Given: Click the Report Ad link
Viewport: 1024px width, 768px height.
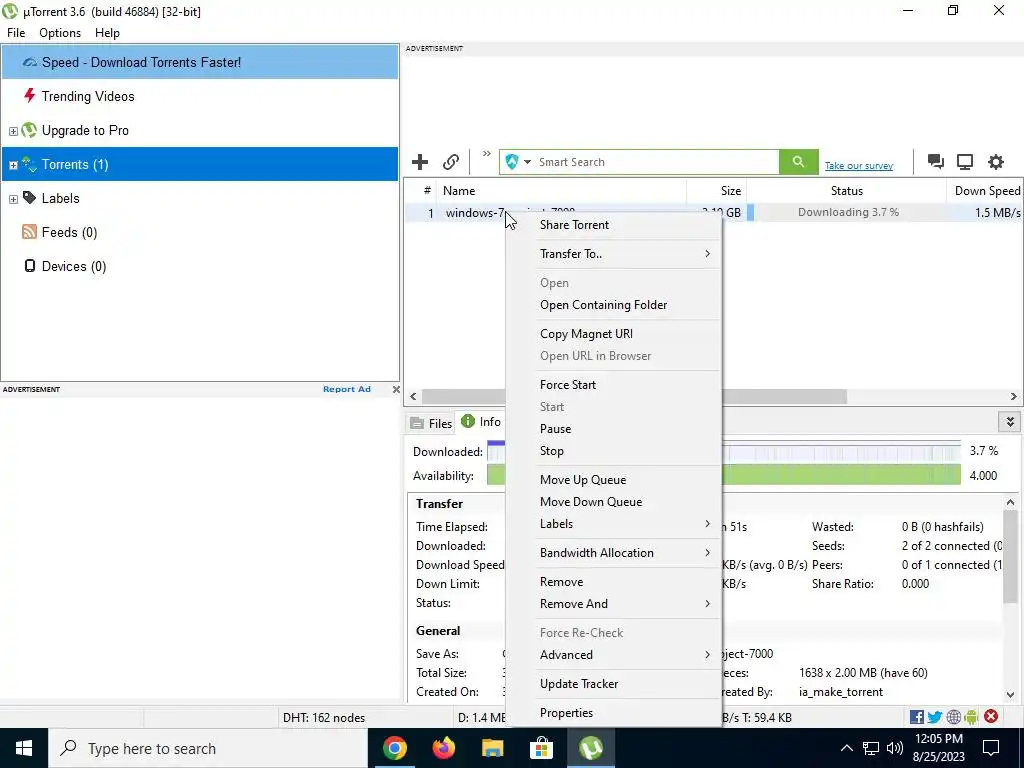Looking at the screenshot, I should [347, 389].
